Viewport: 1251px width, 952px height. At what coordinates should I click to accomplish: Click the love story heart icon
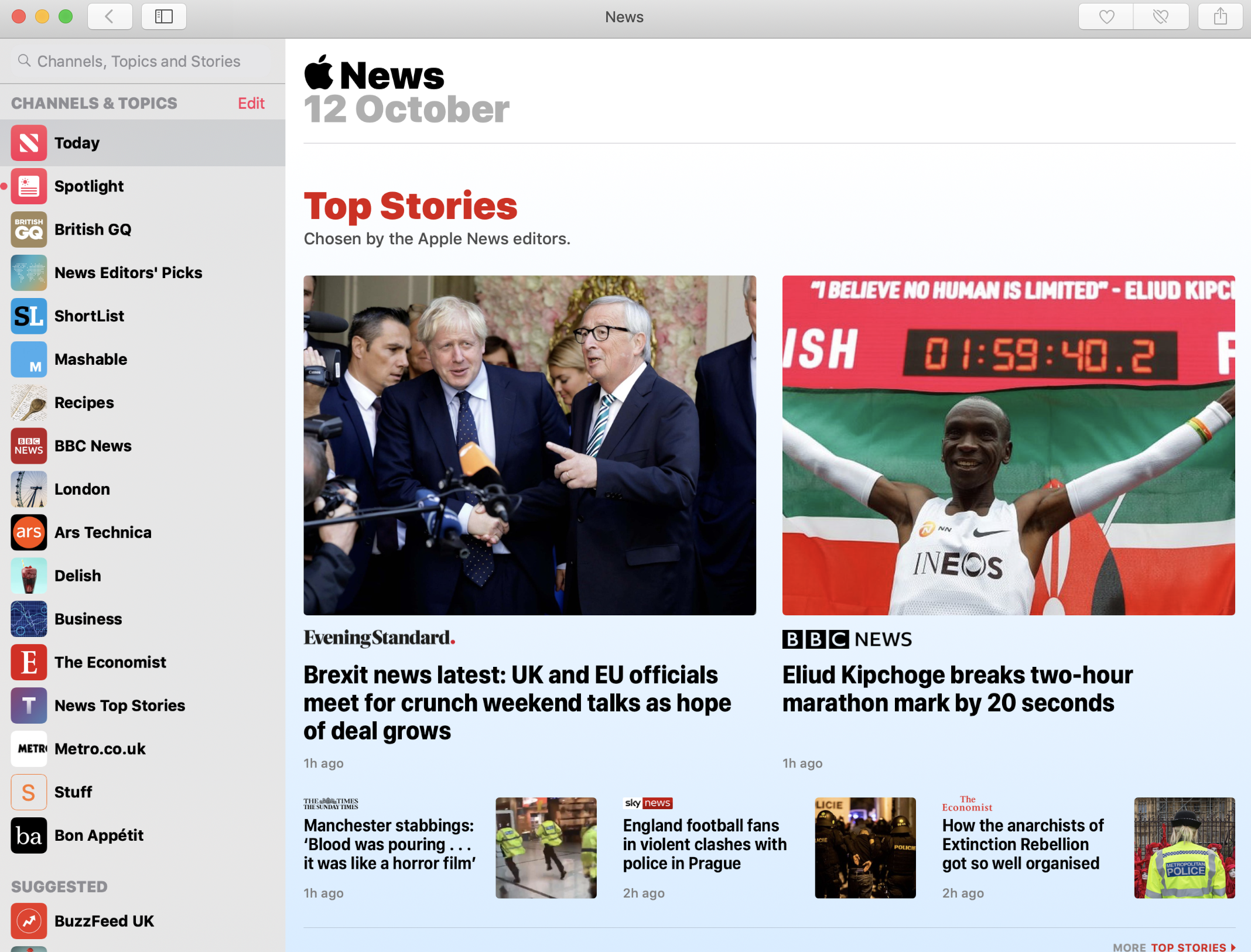(x=1106, y=16)
